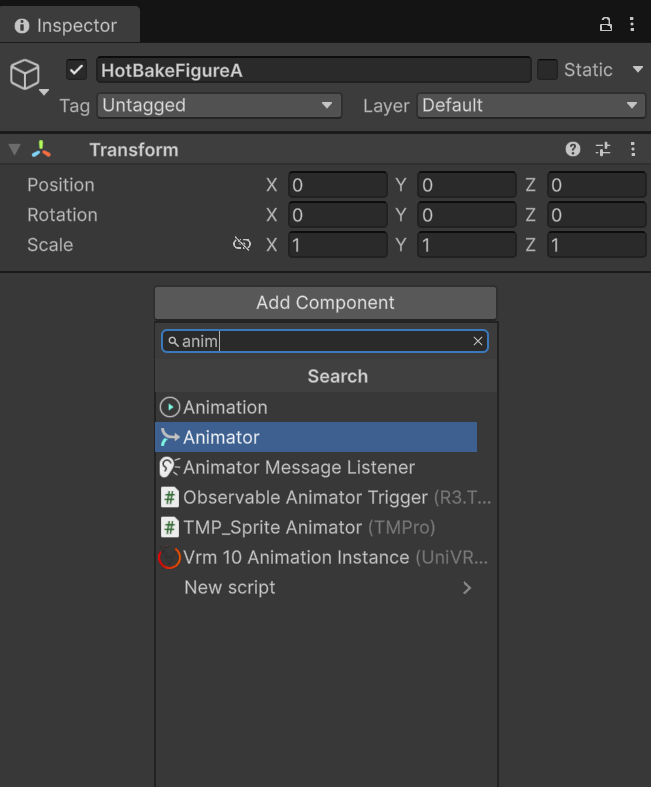Open Transform component context menu
Viewport: 651px width, 787px height.
(x=633, y=149)
